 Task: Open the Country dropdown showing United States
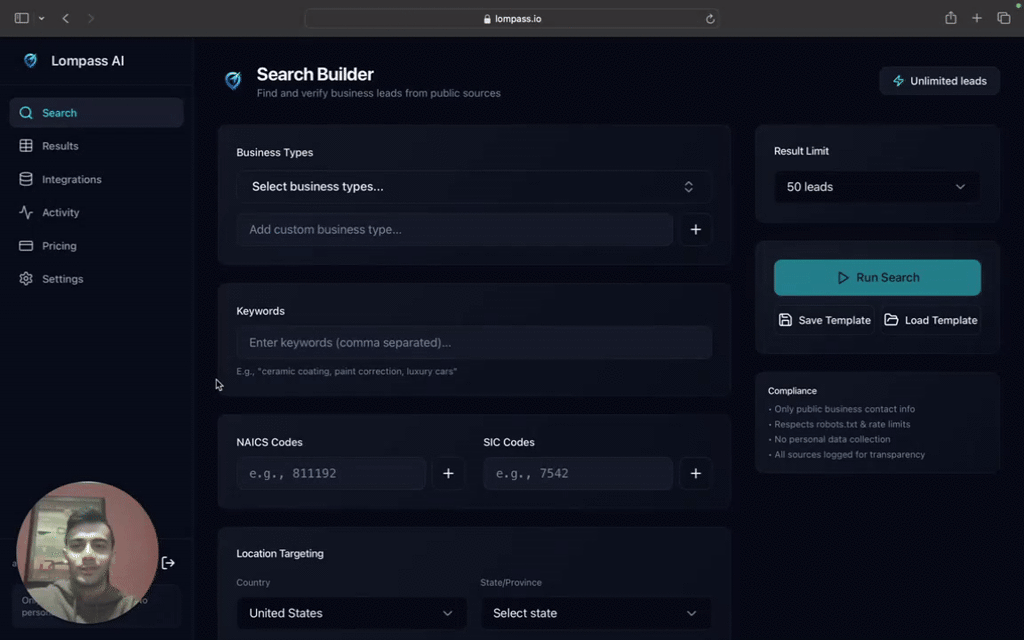[x=351, y=613]
